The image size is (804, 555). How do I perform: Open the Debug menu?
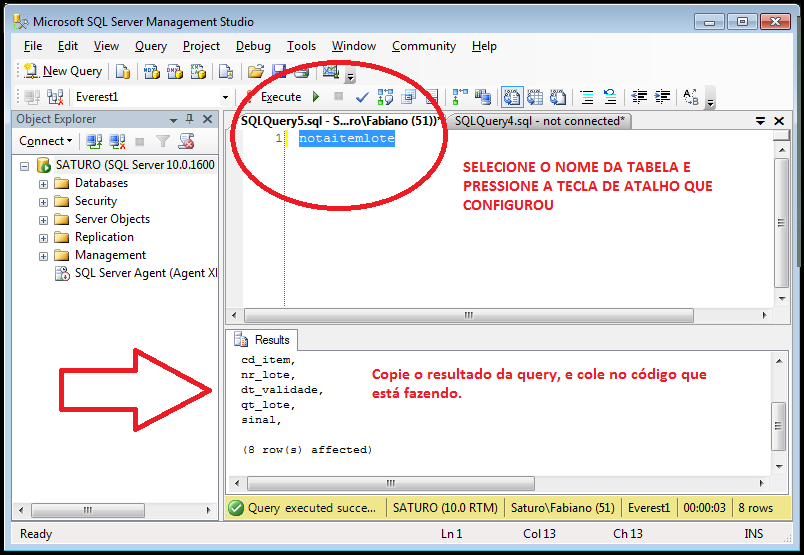(253, 46)
